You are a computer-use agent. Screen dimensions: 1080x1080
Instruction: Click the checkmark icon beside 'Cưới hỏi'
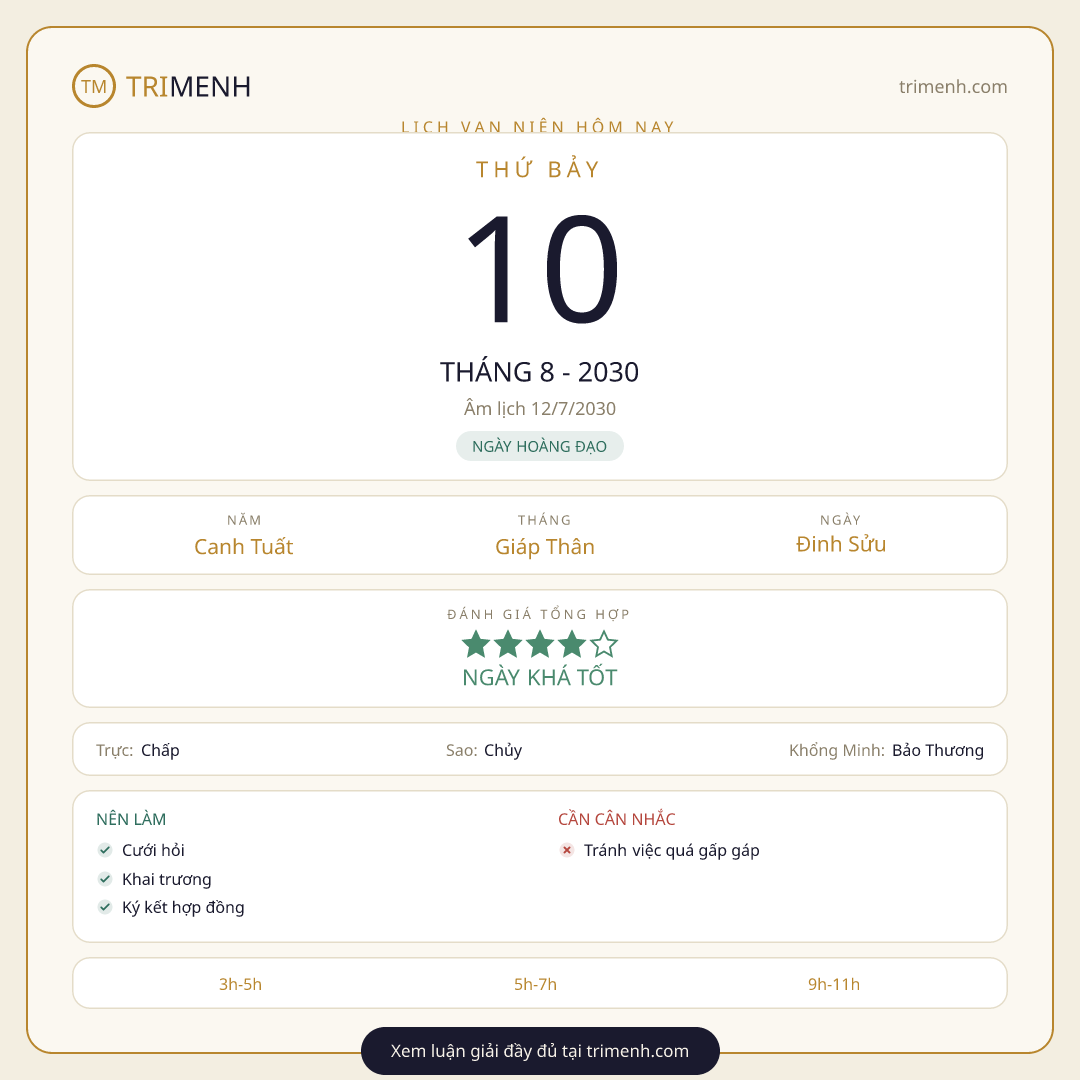pos(105,850)
